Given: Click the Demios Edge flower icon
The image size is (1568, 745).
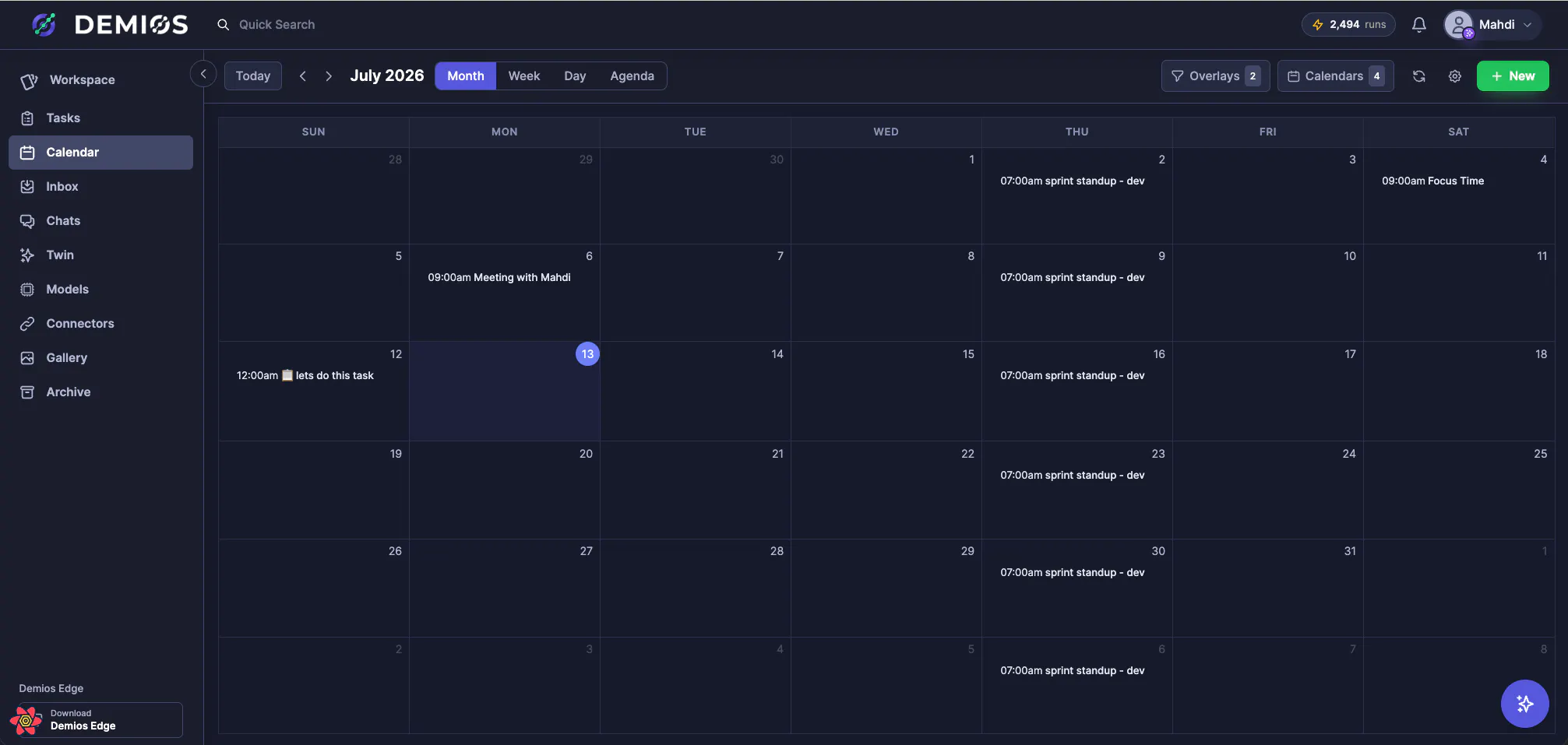Looking at the screenshot, I should [26, 720].
